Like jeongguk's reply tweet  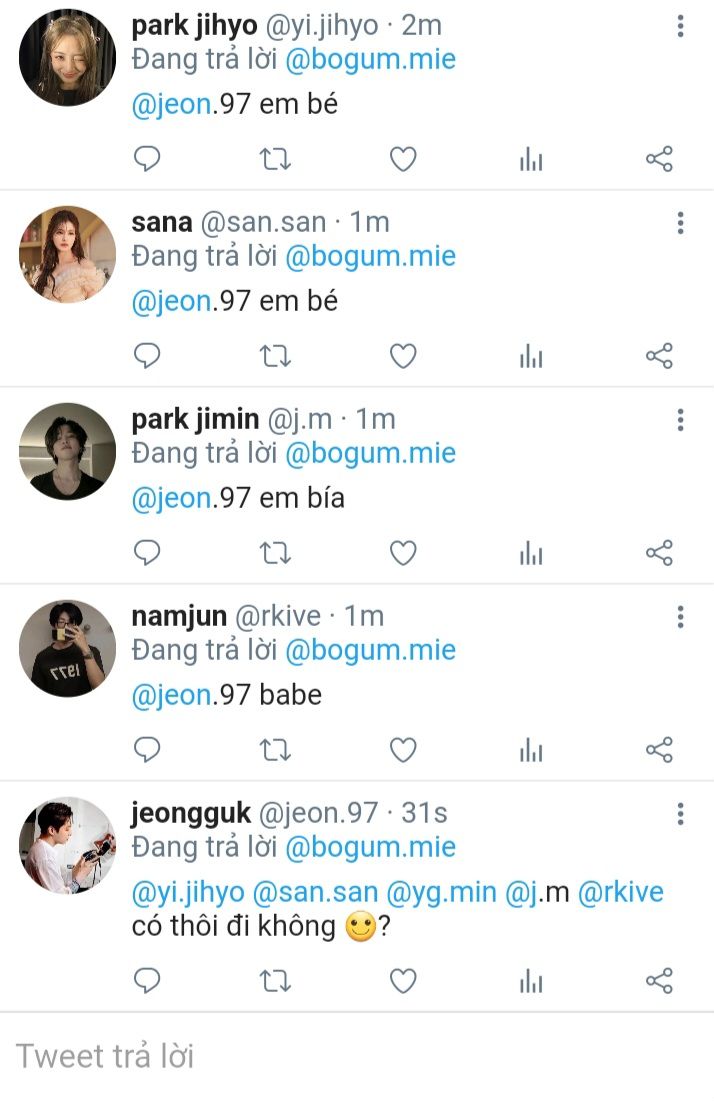pos(403,982)
